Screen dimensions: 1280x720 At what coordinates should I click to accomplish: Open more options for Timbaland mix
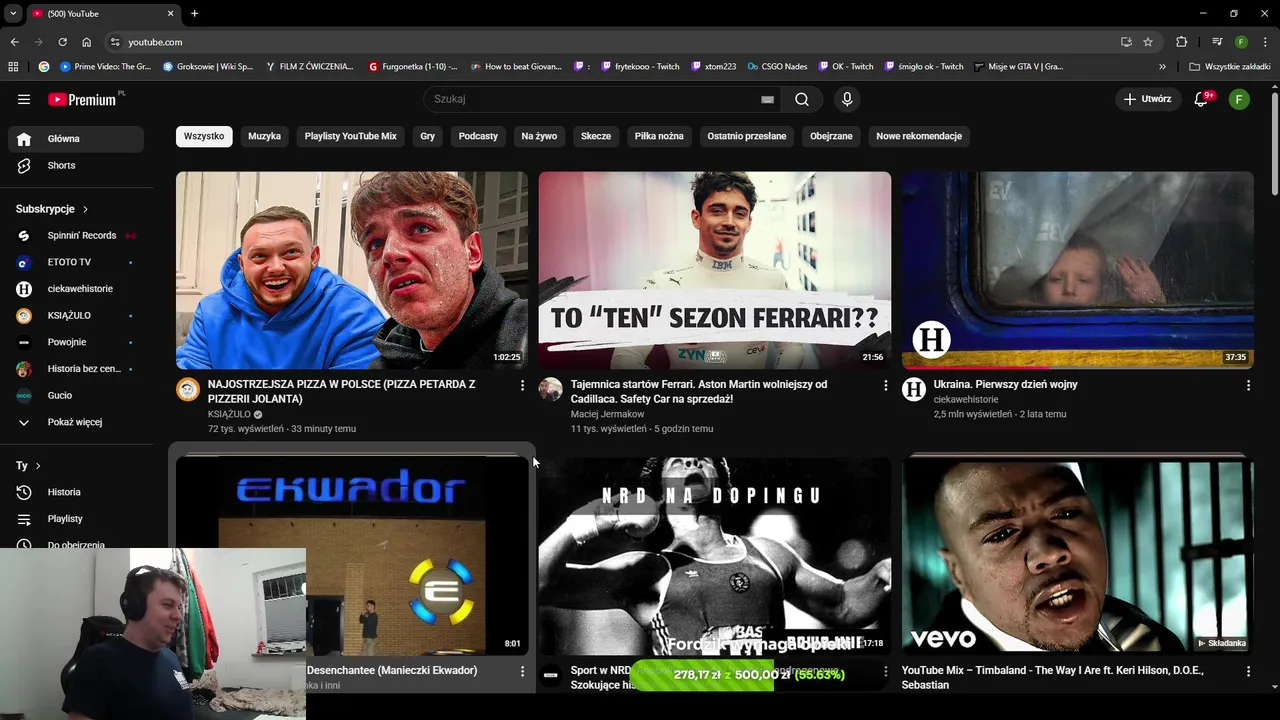(x=1248, y=672)
